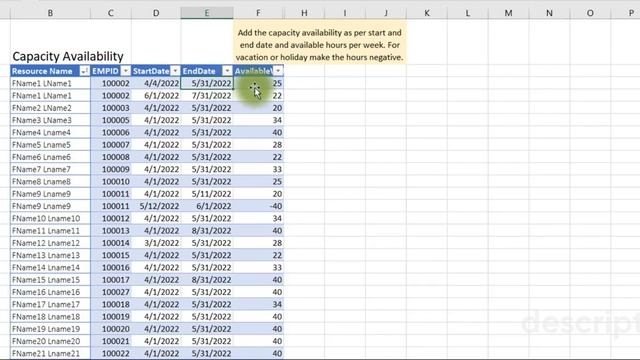Select EMPID cell 100016
Screen dimensions: 640x360
tap(111, 267)
